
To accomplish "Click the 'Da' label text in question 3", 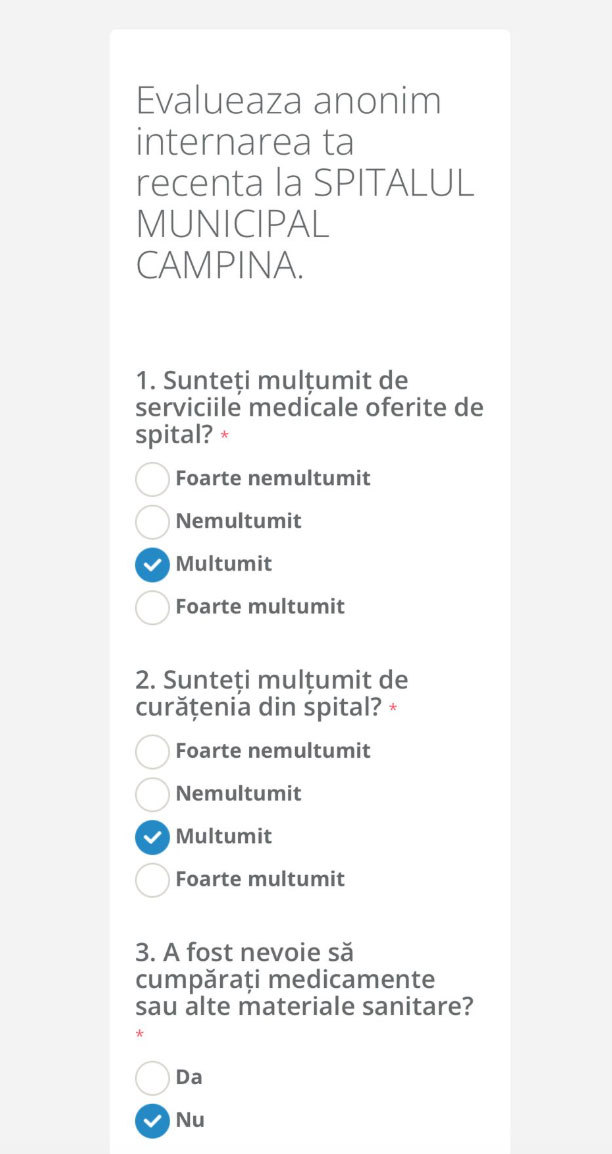I will click(x=189, y=1077).
